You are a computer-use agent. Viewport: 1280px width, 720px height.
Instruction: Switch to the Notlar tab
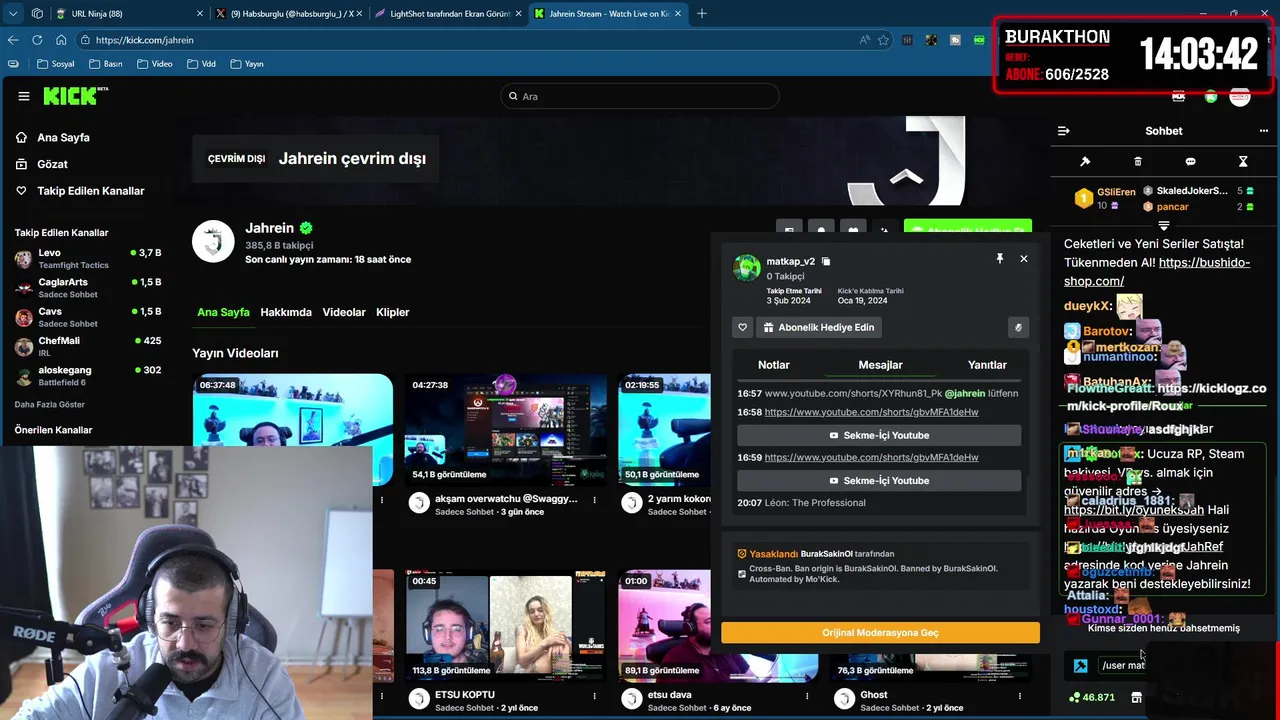774,365
